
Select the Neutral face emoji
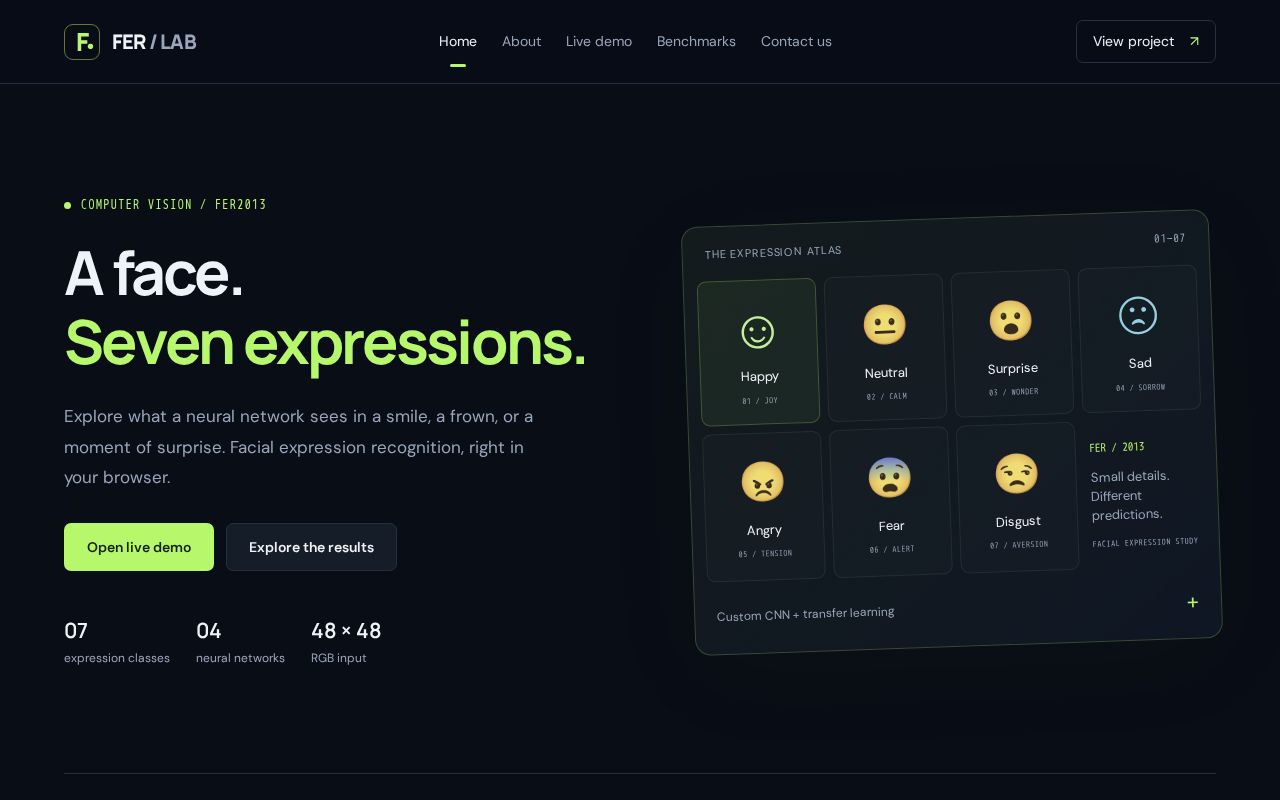coord(884,325)
